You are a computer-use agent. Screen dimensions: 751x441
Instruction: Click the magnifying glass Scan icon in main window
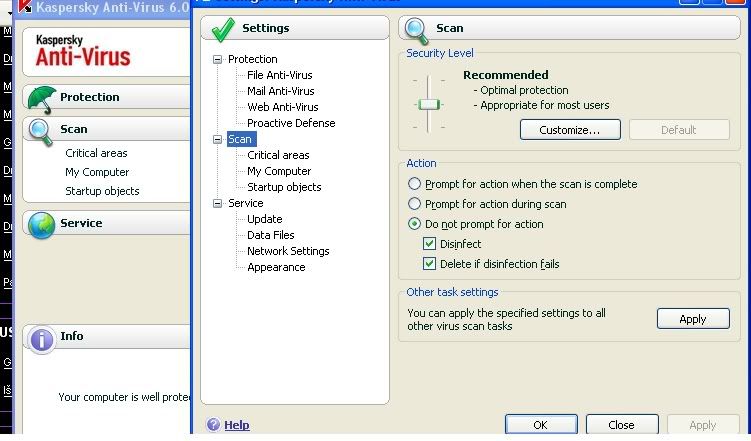click(41, 131)
